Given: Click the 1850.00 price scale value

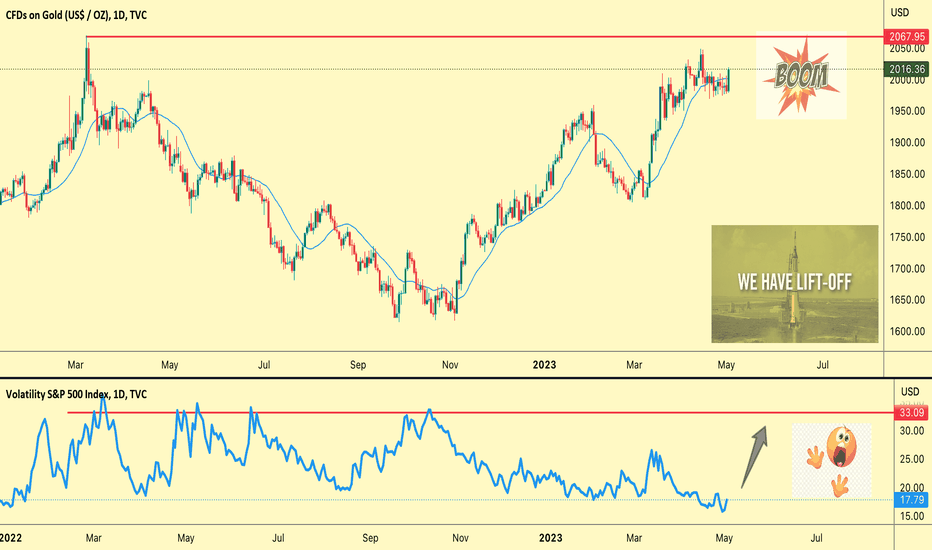Looking at the screenshot, I should [907, 174].
